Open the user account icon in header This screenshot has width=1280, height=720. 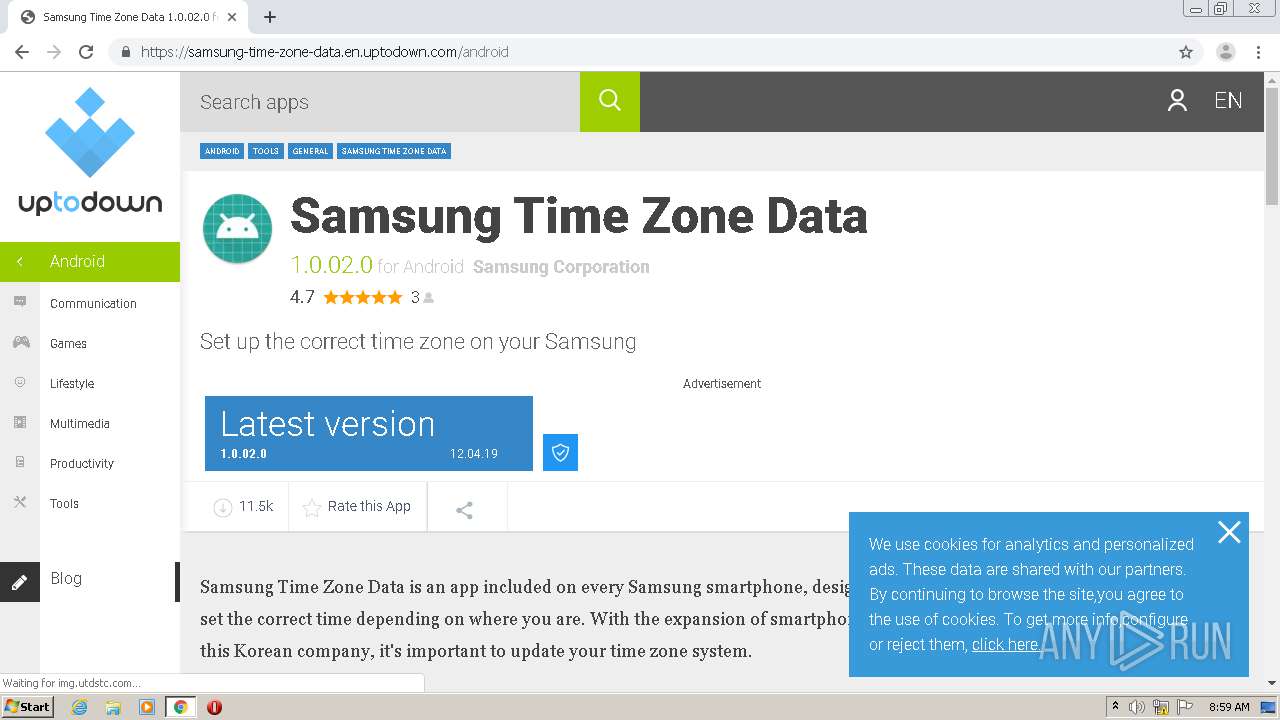pos(1177,100)
